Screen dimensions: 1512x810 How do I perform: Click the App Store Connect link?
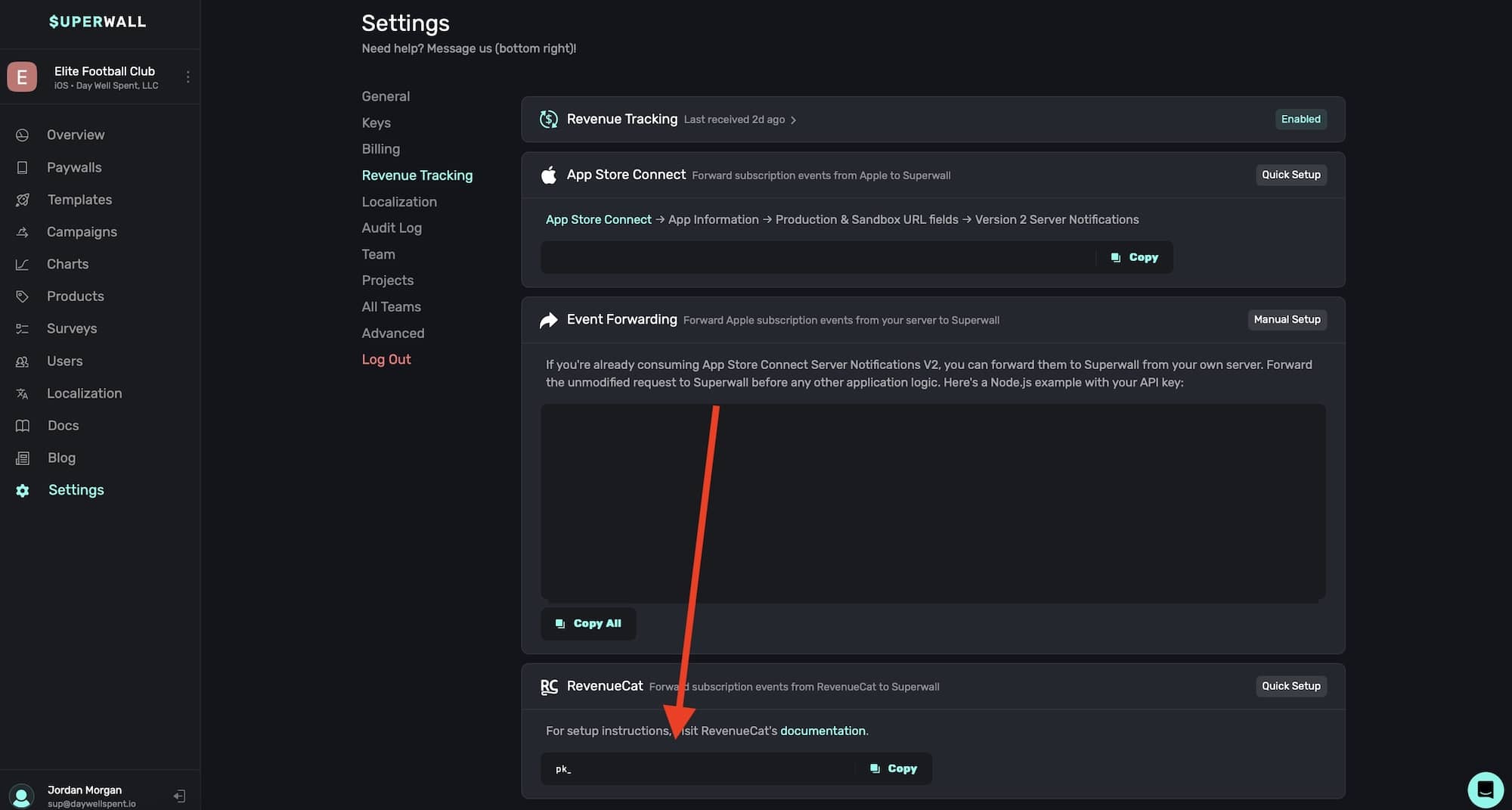[x=598, y=219]
